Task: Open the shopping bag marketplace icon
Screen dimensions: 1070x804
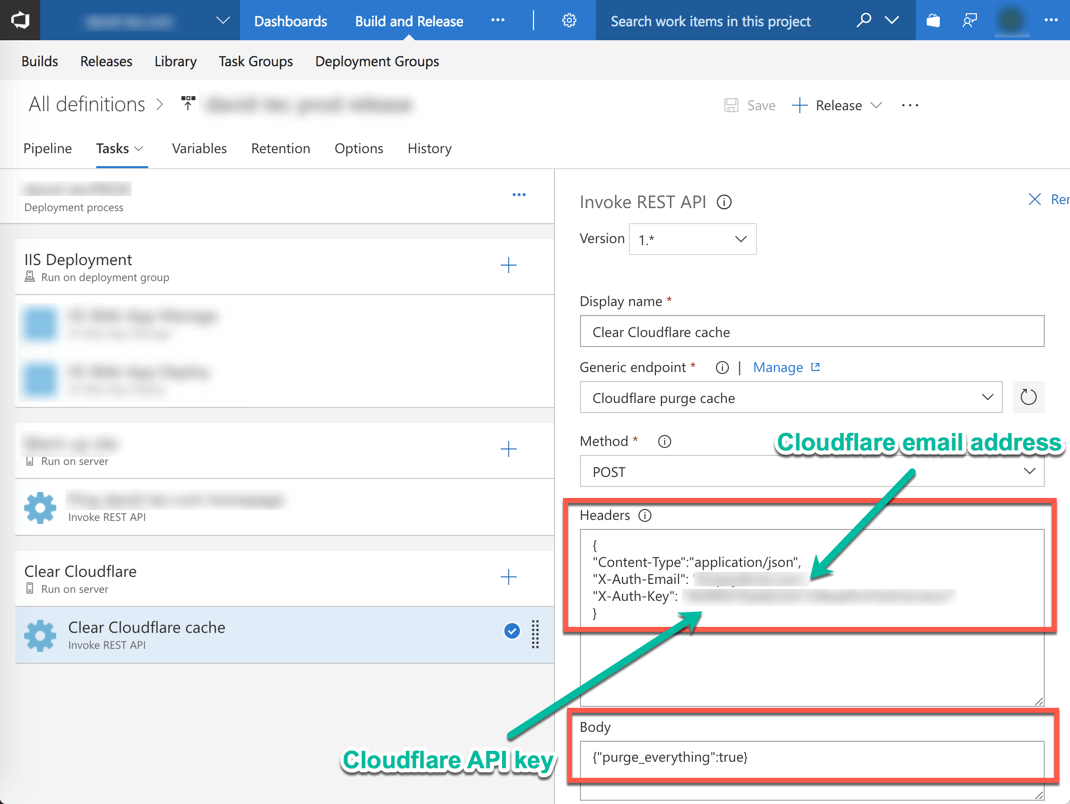Action: click(x=933, y=21)
